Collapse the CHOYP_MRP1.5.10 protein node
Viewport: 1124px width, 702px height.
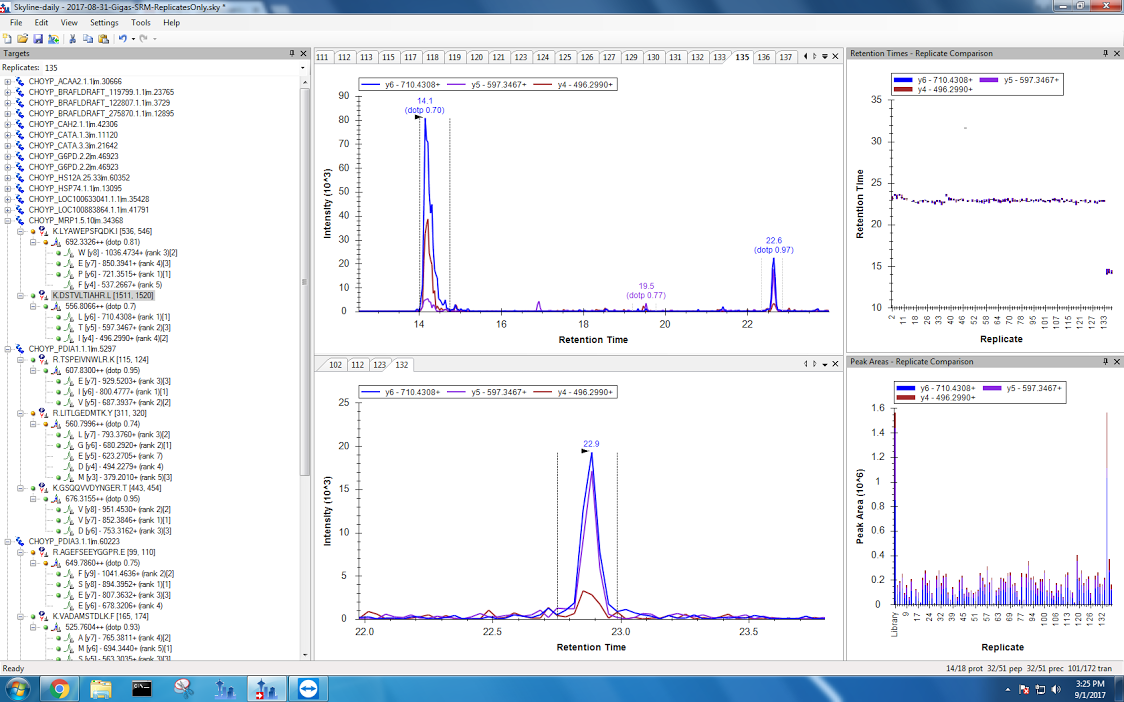[x=8, y=221]
